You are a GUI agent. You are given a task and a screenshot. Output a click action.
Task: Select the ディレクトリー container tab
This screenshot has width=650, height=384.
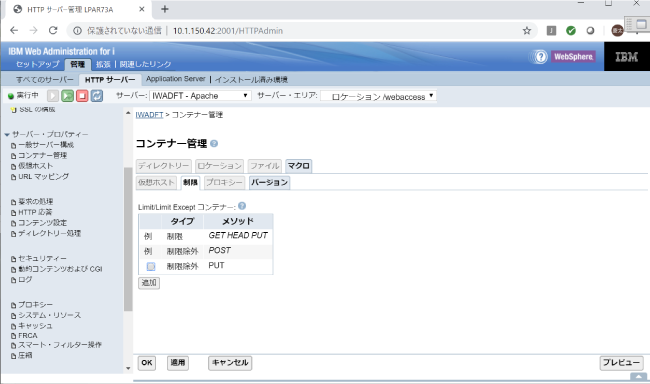pos(163,166)
